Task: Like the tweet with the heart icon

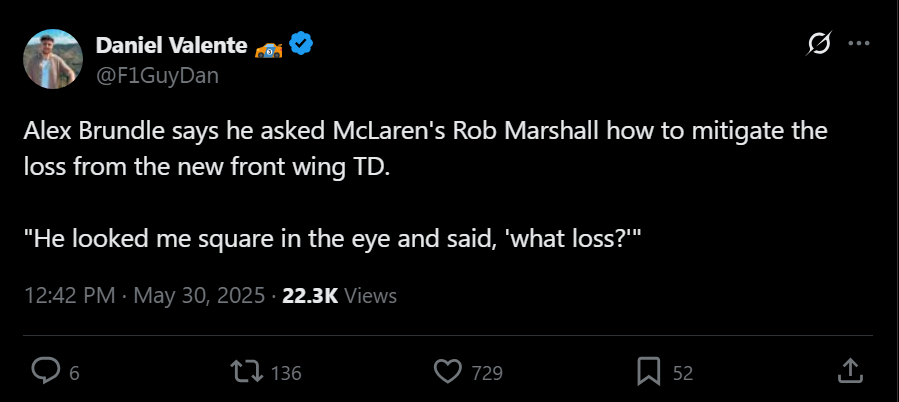Action: pyautogui.click(x=447, y=372)
